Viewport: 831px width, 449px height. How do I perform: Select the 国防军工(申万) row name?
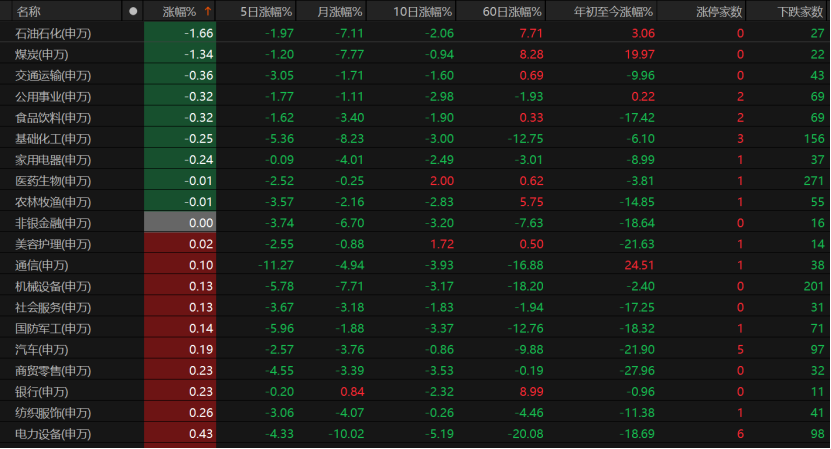point(53,329)
